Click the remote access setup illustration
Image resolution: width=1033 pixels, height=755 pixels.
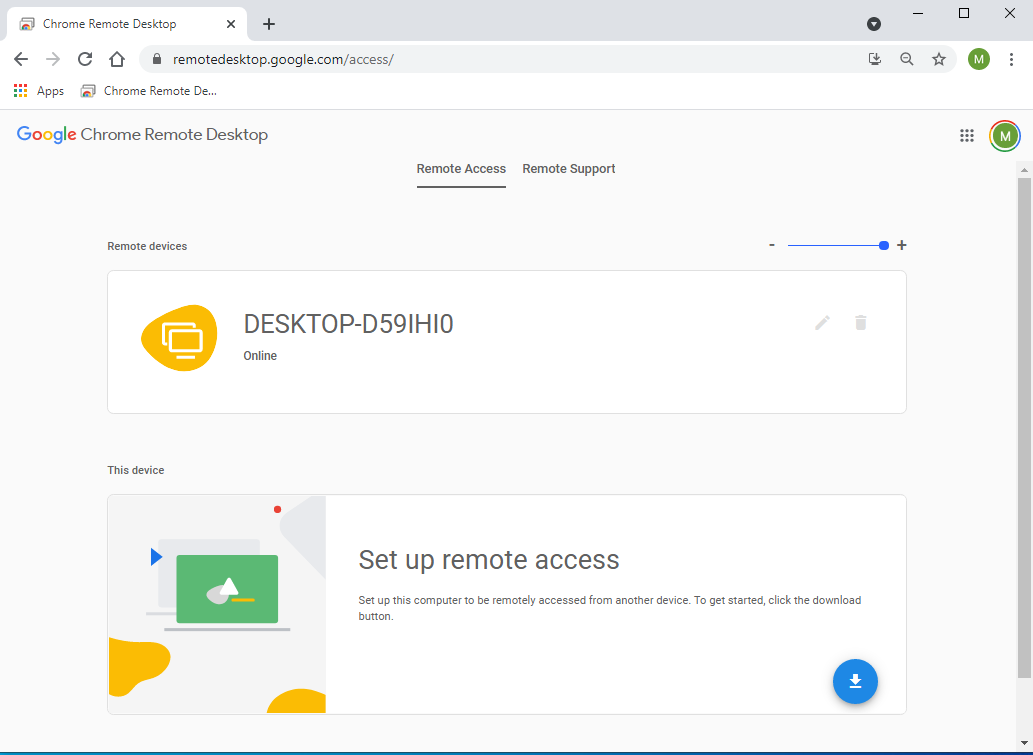point(217,604)
